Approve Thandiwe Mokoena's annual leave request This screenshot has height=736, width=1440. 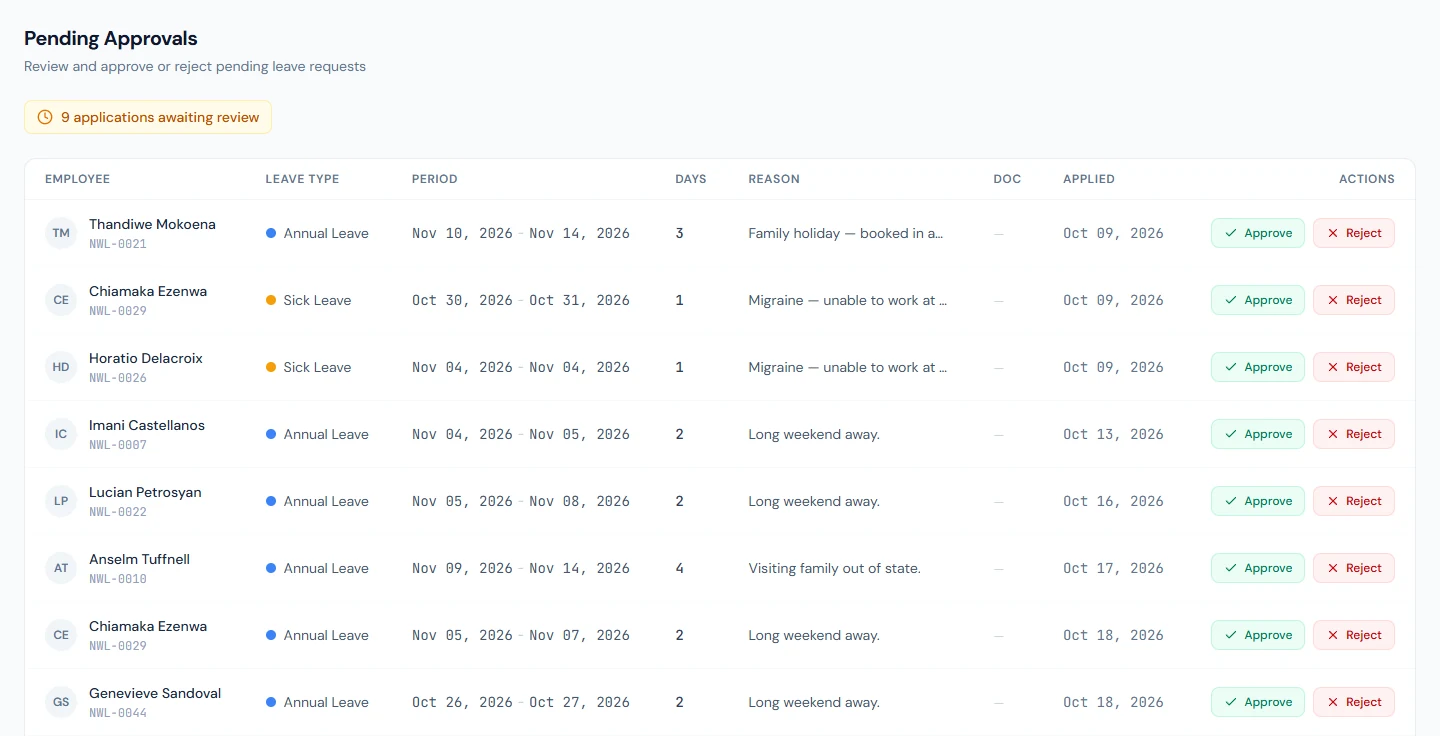click(1258, 233)
